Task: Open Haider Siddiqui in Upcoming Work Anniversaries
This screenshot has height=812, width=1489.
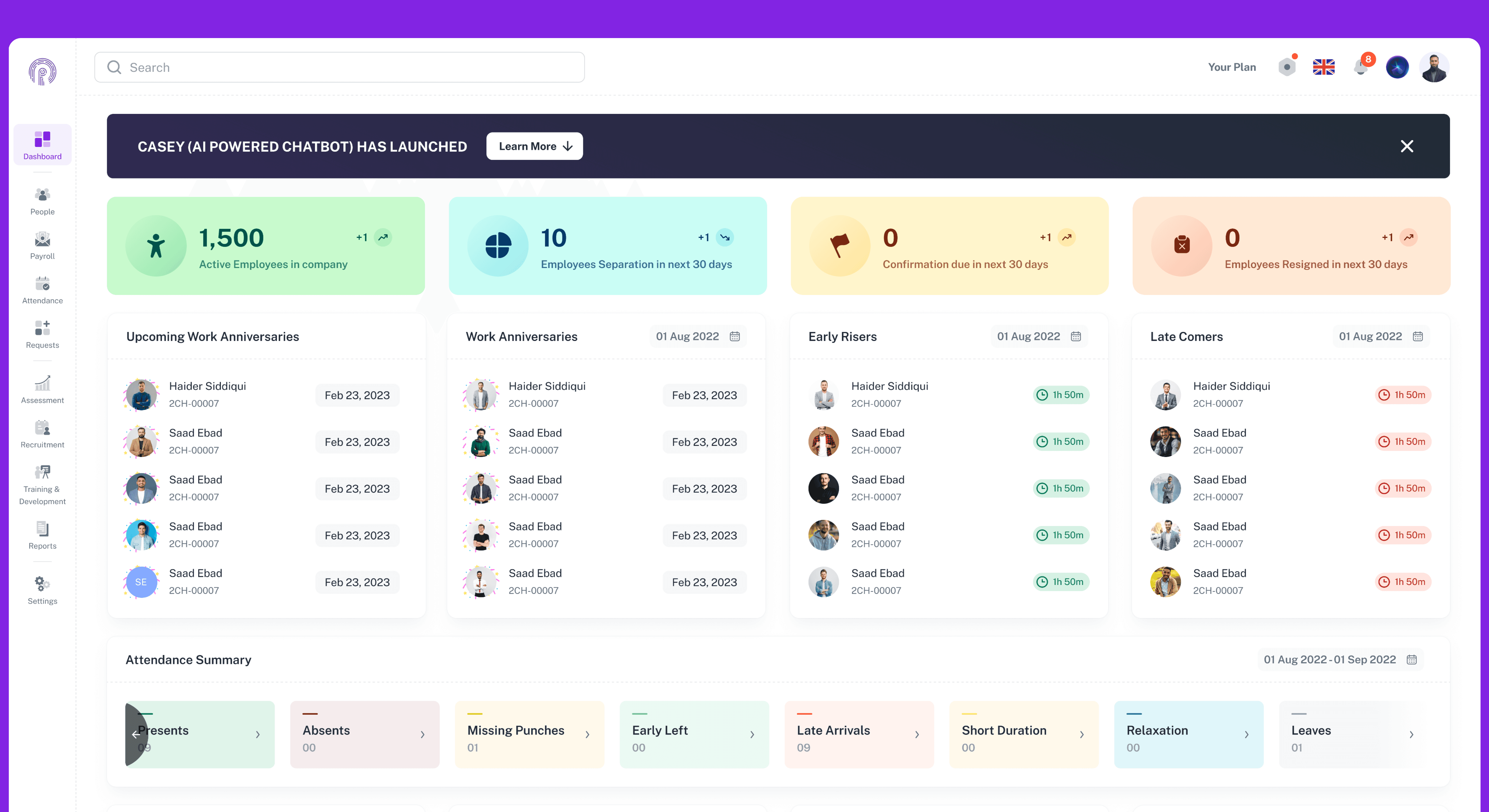Action: pos(207,386)
